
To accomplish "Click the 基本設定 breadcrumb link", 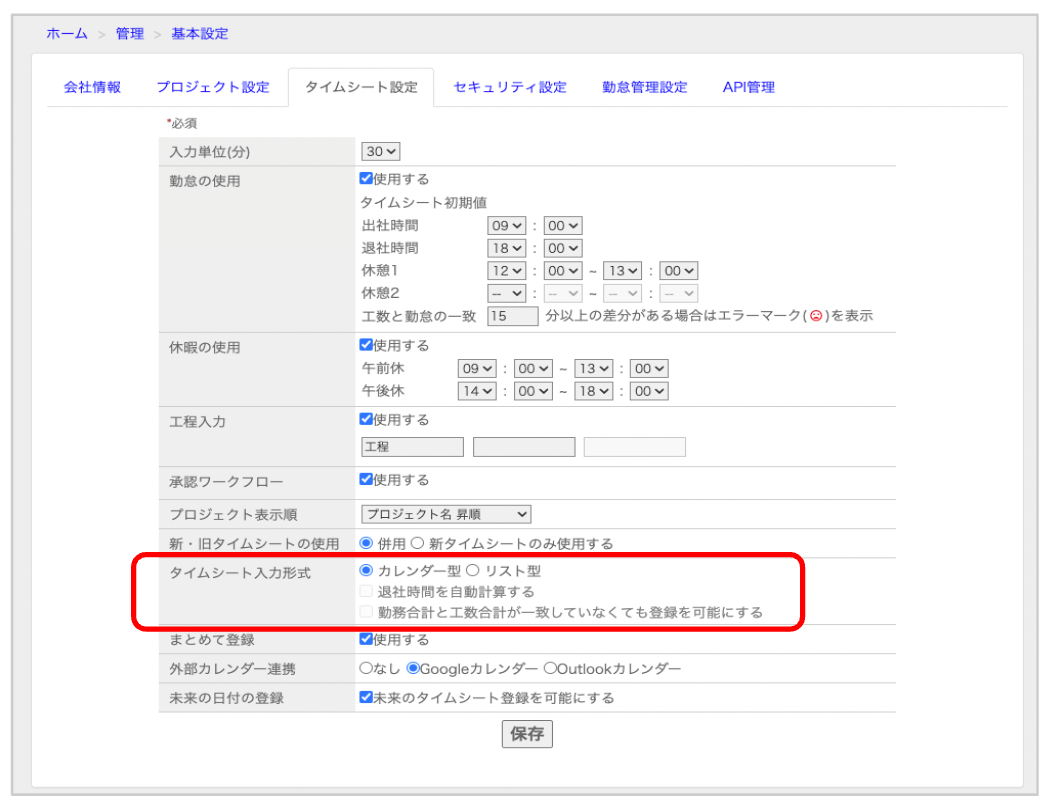I will coord(200,33).
